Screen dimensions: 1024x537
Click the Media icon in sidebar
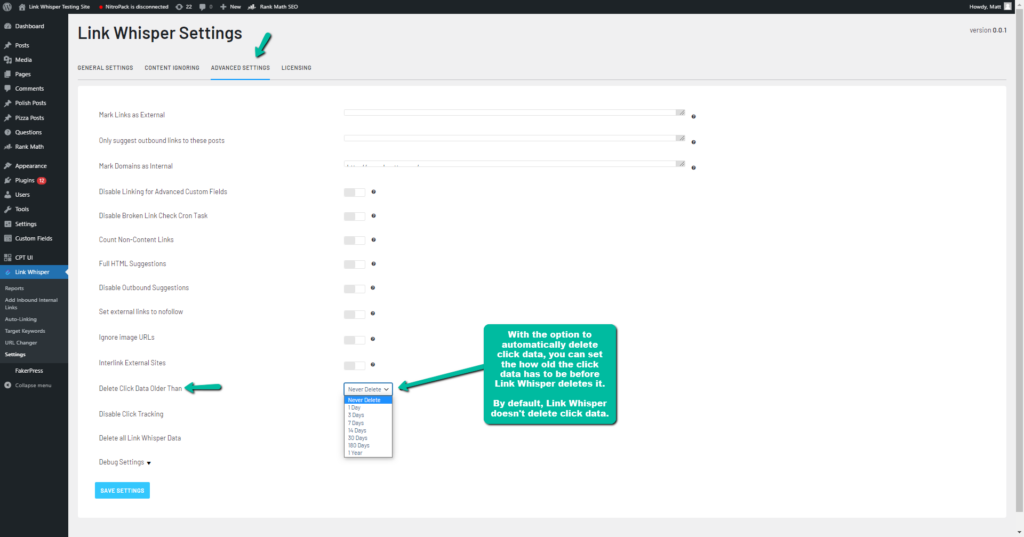8,59
